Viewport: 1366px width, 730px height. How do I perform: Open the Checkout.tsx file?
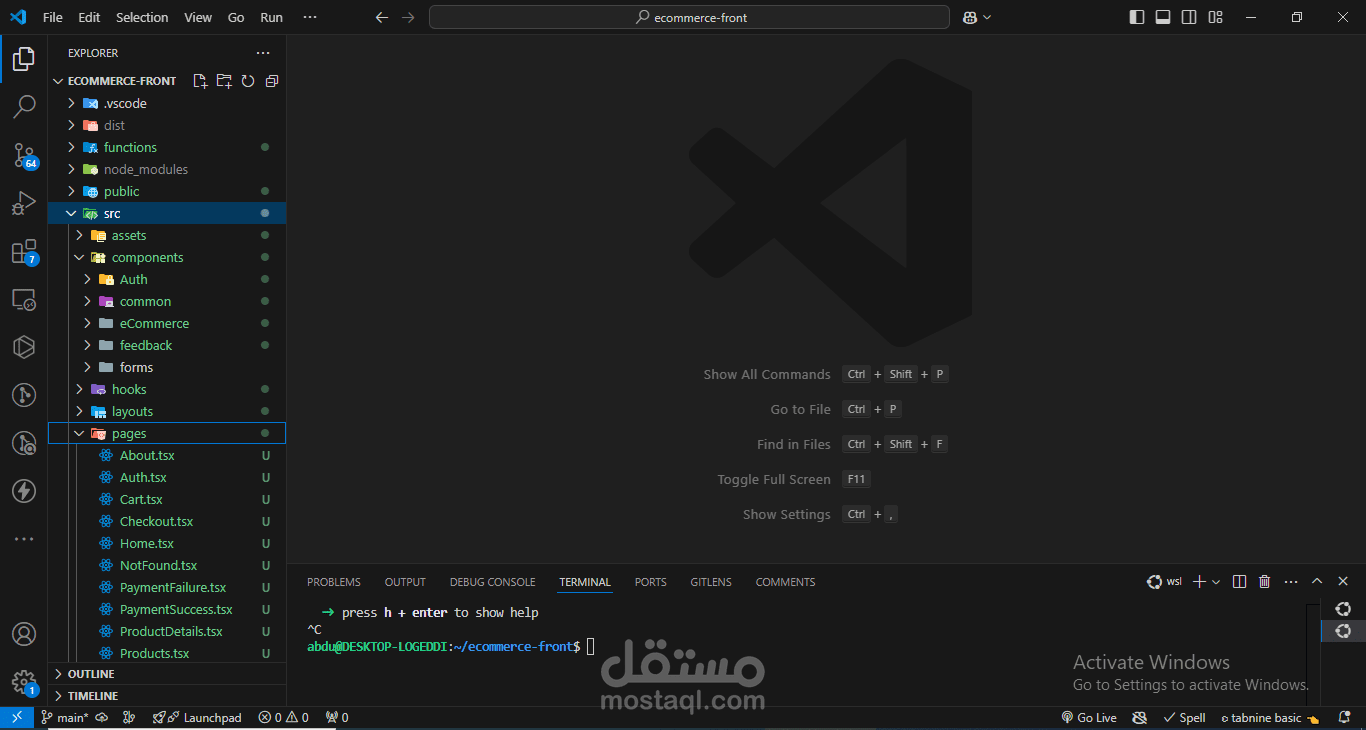167,521
